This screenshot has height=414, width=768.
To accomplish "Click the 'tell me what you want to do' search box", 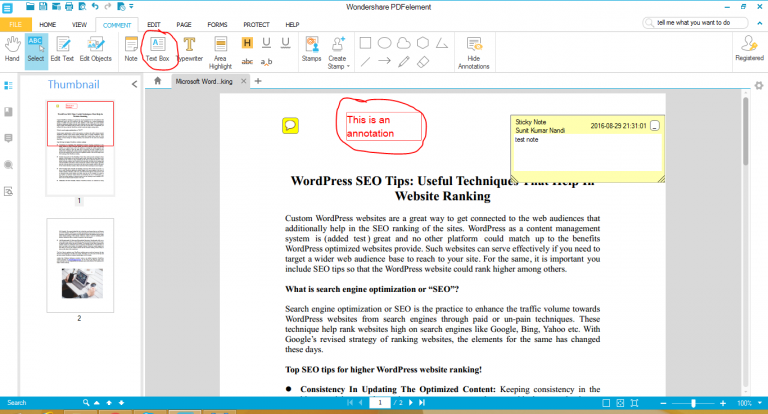I will pyautogui.click(x=696, y=23).
